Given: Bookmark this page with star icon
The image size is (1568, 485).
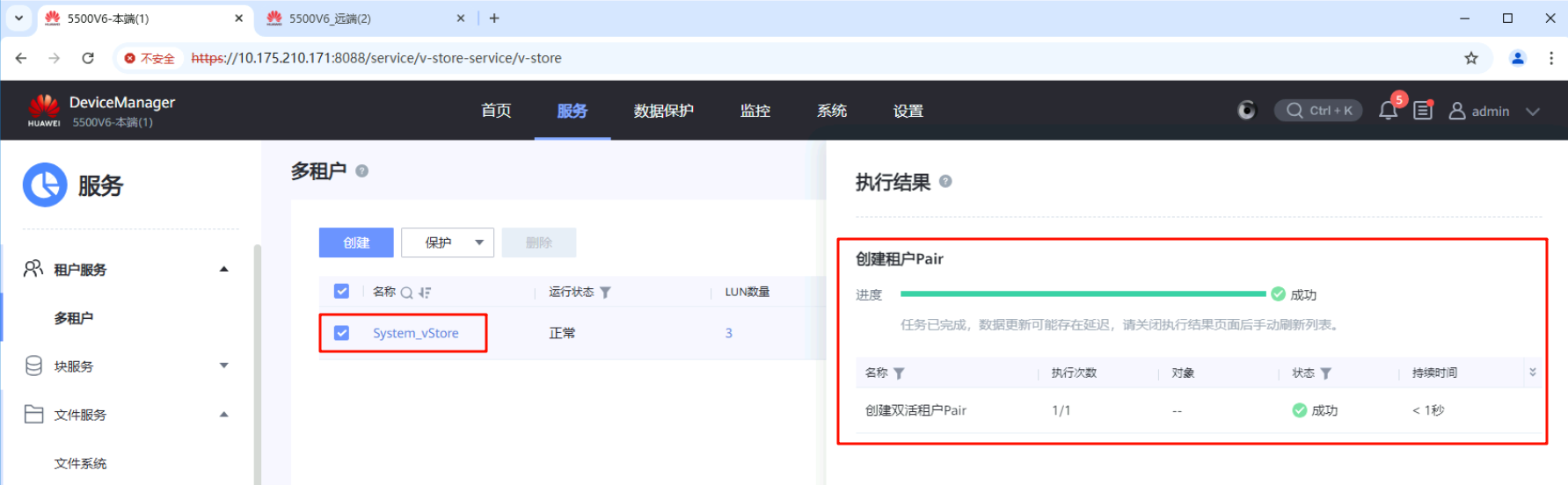Looking at the screenshot, I should pyautogui.click(x=1470, y=58).
